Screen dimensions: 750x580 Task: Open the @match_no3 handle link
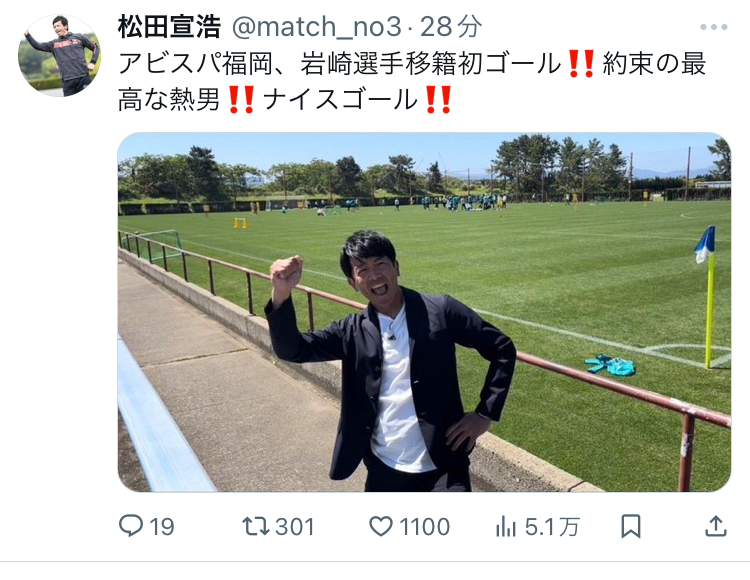(317, 27)
